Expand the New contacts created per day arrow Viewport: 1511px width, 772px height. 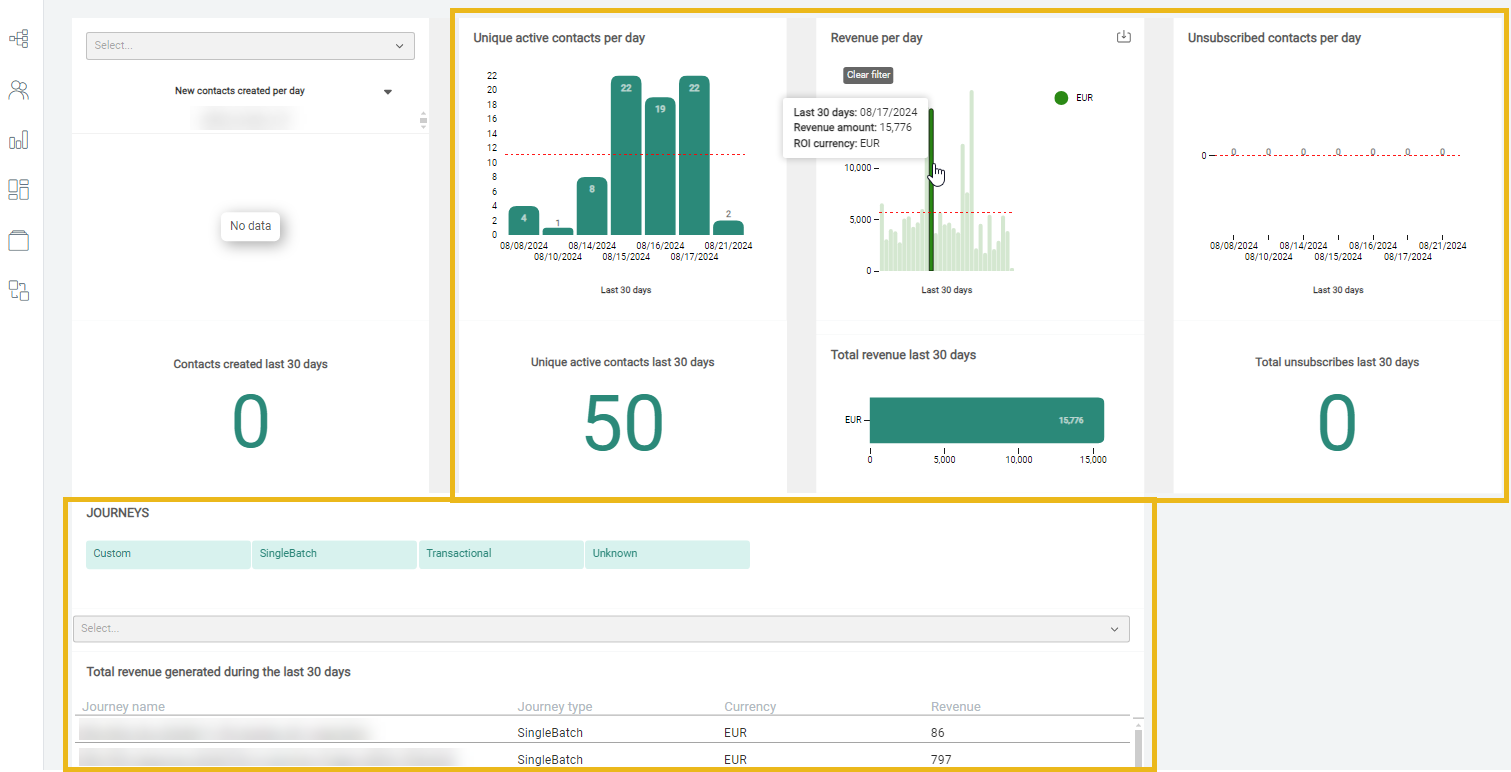(388, 92)
